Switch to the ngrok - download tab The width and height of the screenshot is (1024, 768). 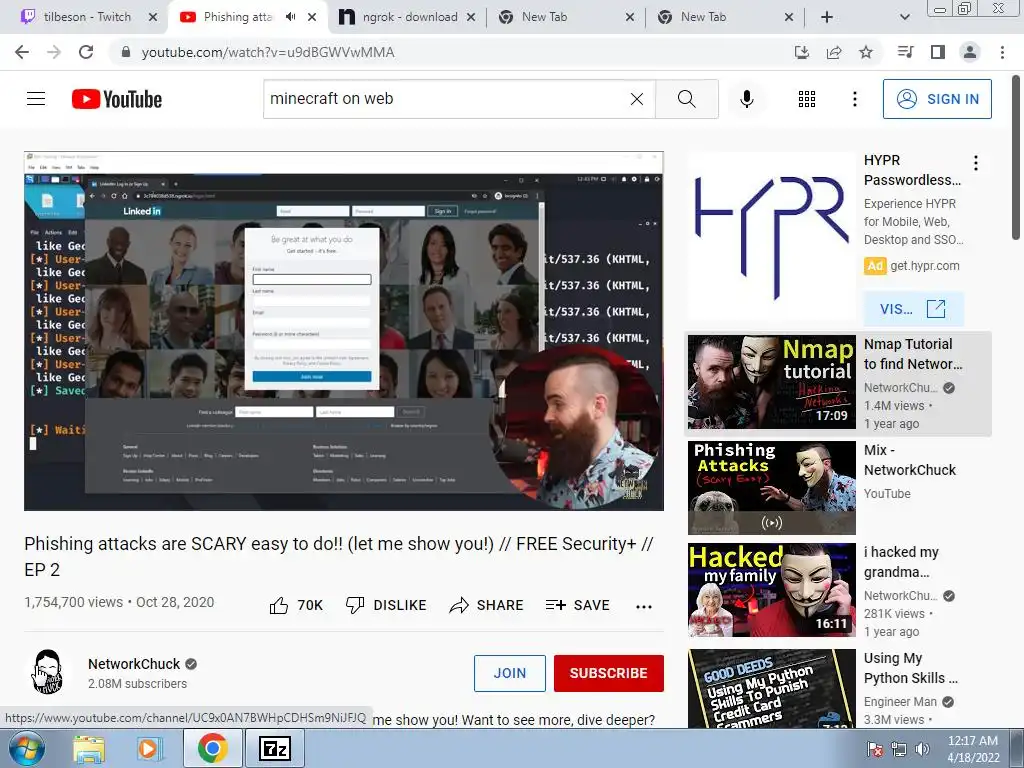tap(409, 17)
